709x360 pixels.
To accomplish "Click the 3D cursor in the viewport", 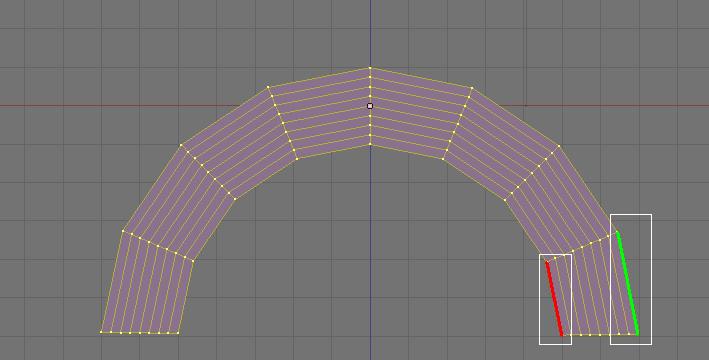I will point(370,106).
